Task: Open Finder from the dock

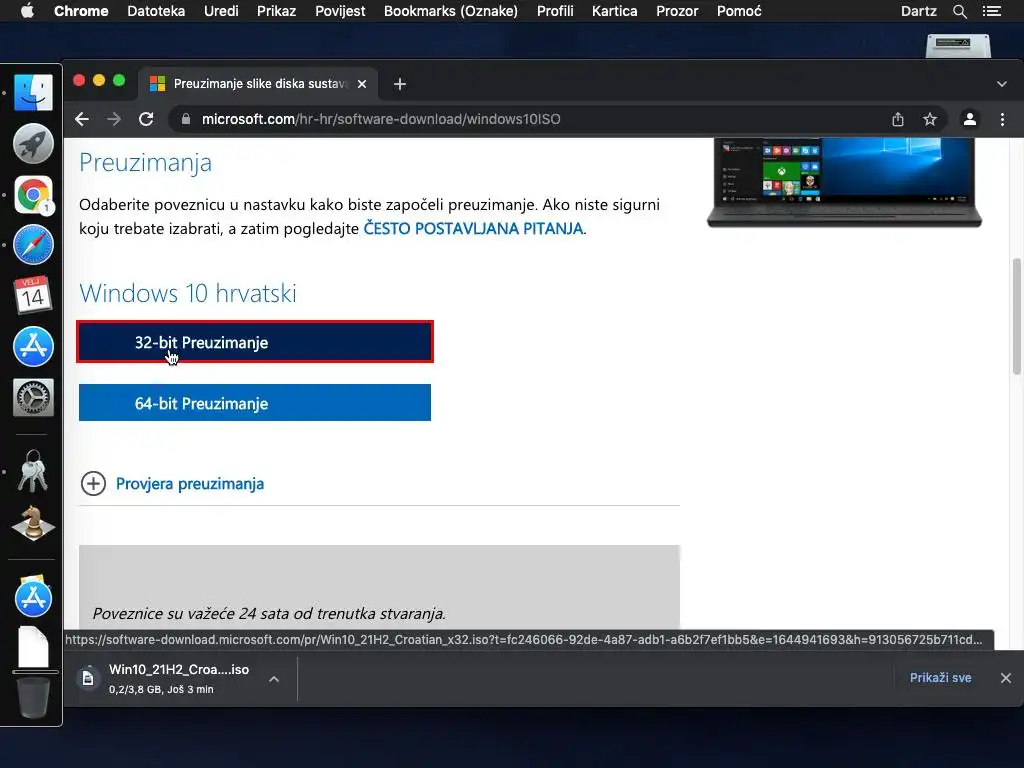Action: point(33,92)
